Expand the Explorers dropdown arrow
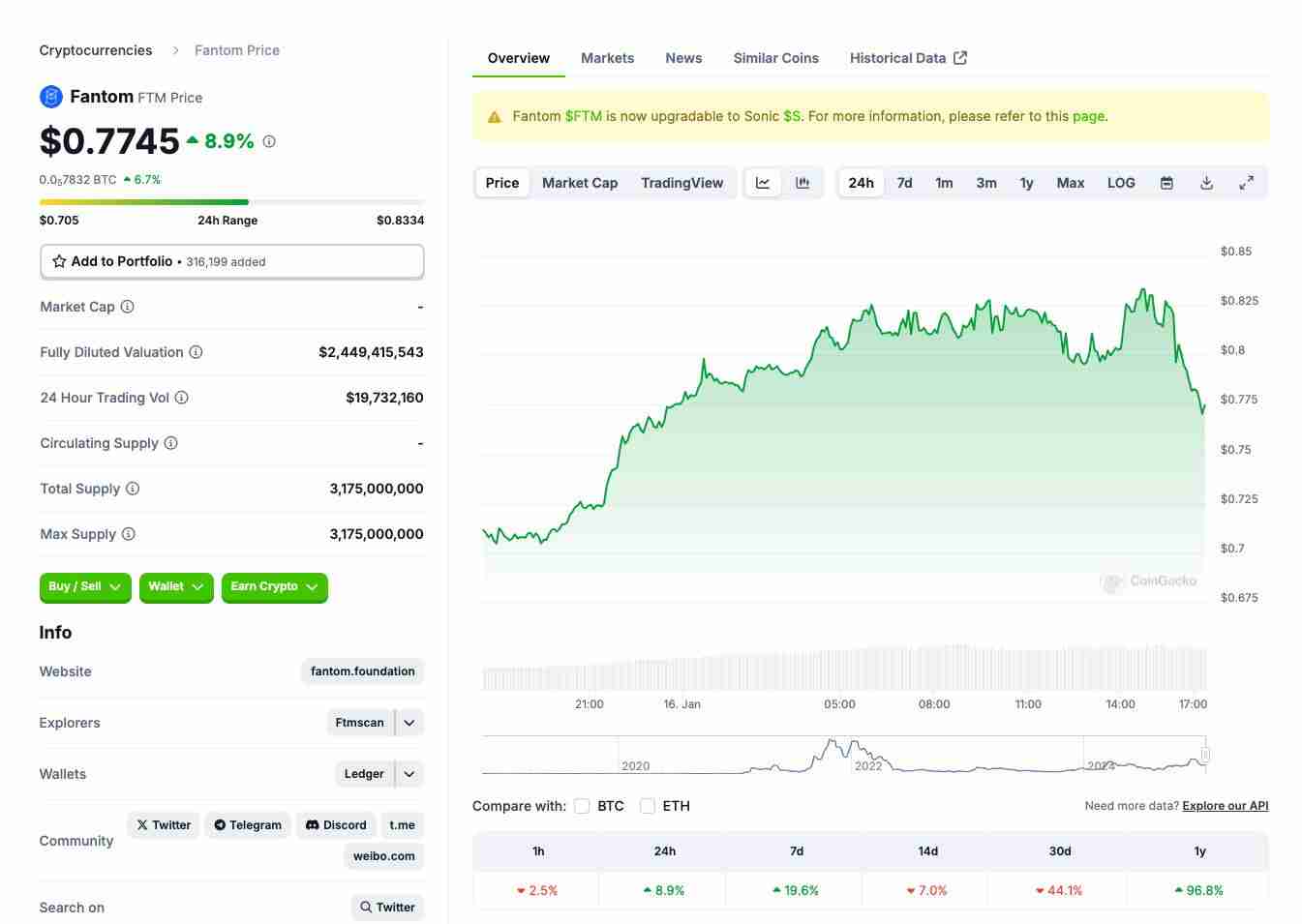 409,723
